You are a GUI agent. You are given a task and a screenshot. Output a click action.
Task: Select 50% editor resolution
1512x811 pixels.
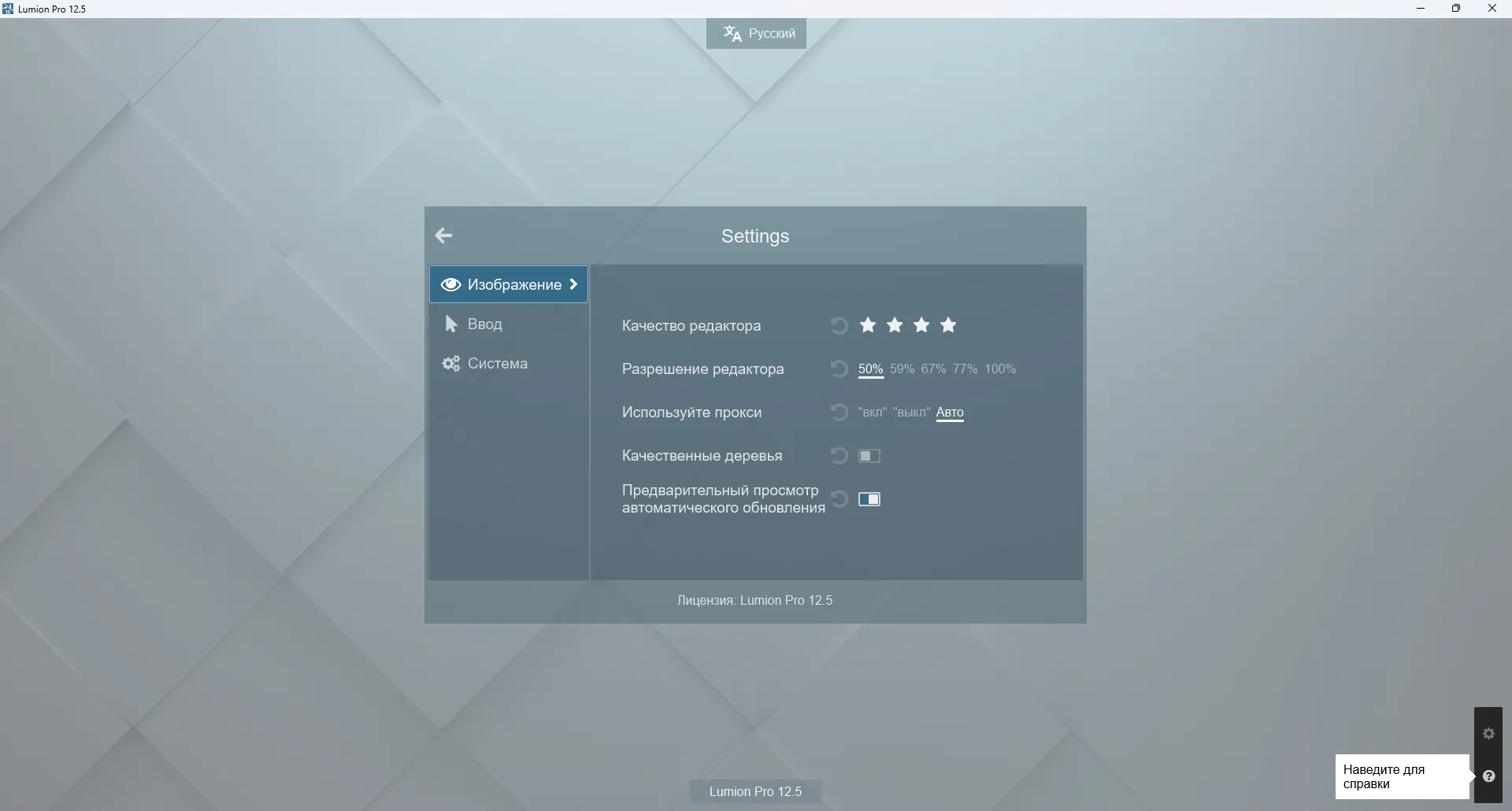(x=871, y=368)
